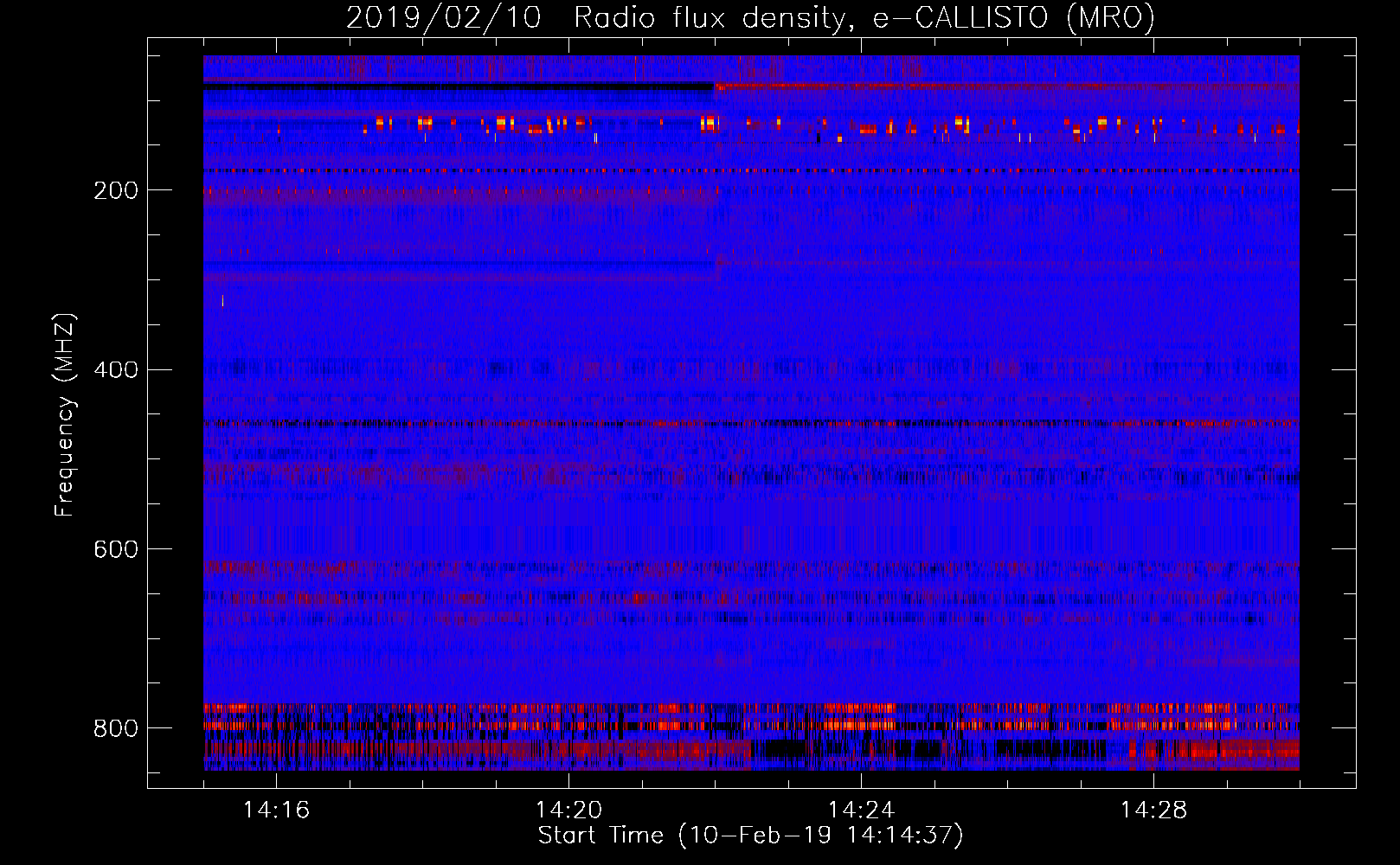Click the 14:16 time tick label
The image size is (1400, 865).
click(x=277, y=811)
